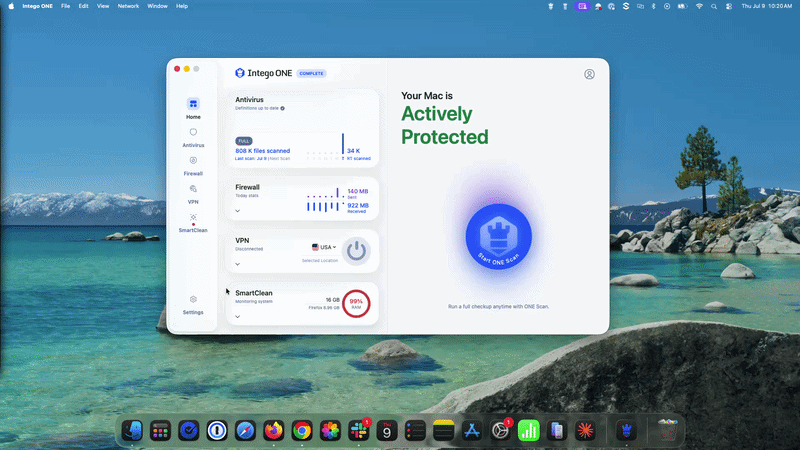Expand the Firewall card chevron
The height and width of the screenshot is (450, 800).
click(238, 210)
